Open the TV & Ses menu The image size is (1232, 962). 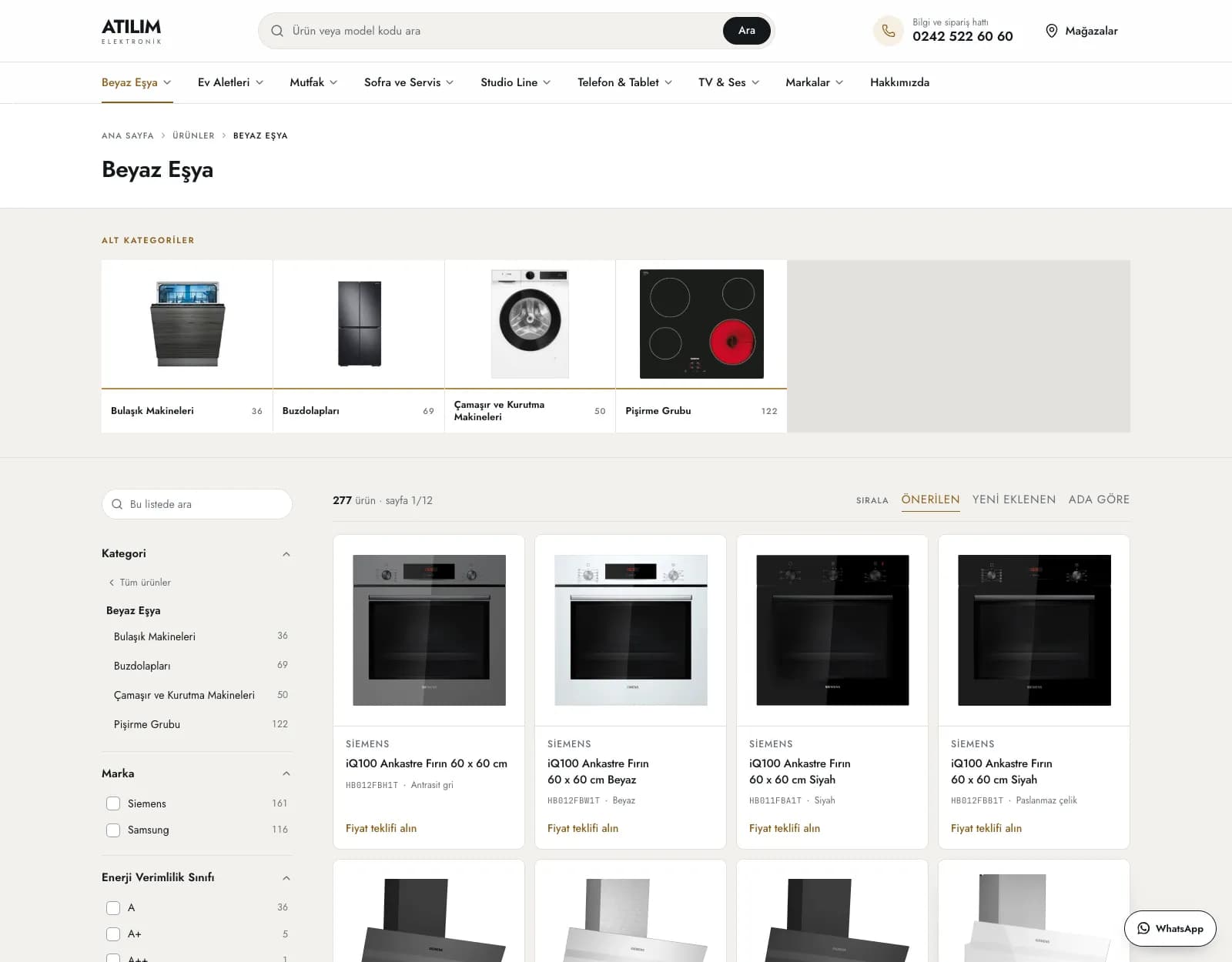point(728,82)
